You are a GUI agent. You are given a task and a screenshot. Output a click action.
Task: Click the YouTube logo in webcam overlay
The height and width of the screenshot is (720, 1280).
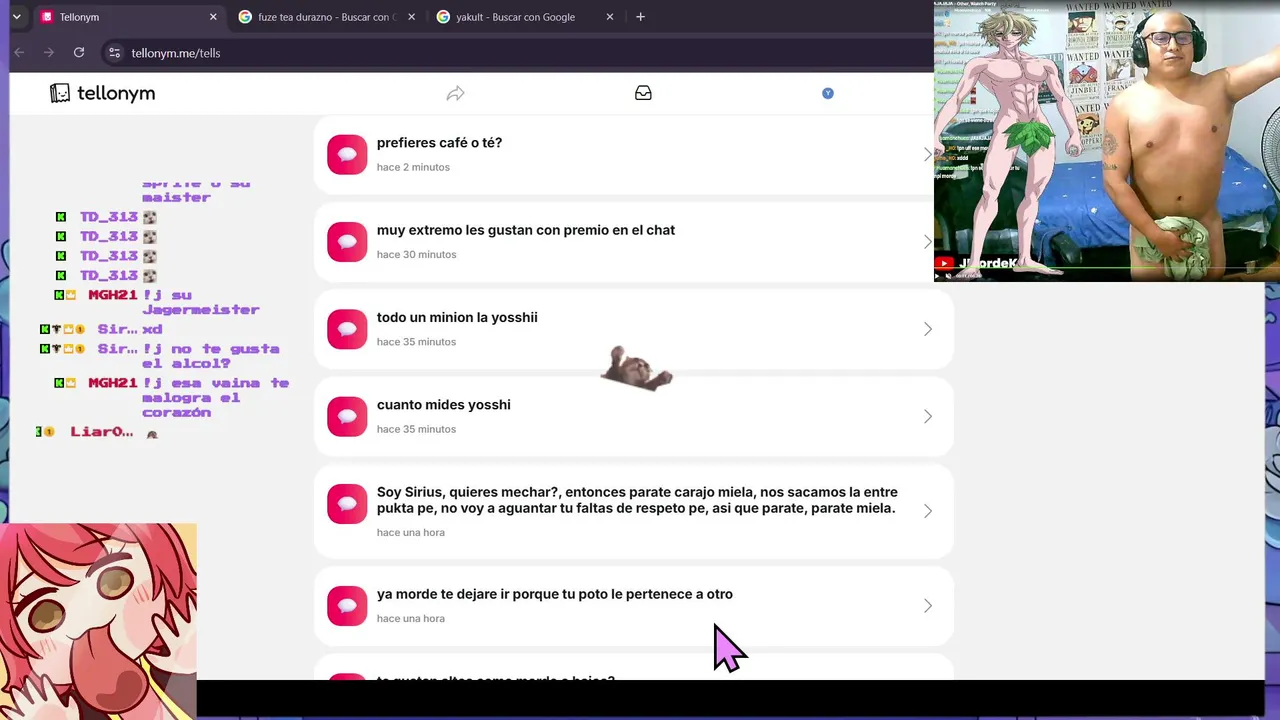[x=944, y=264]
